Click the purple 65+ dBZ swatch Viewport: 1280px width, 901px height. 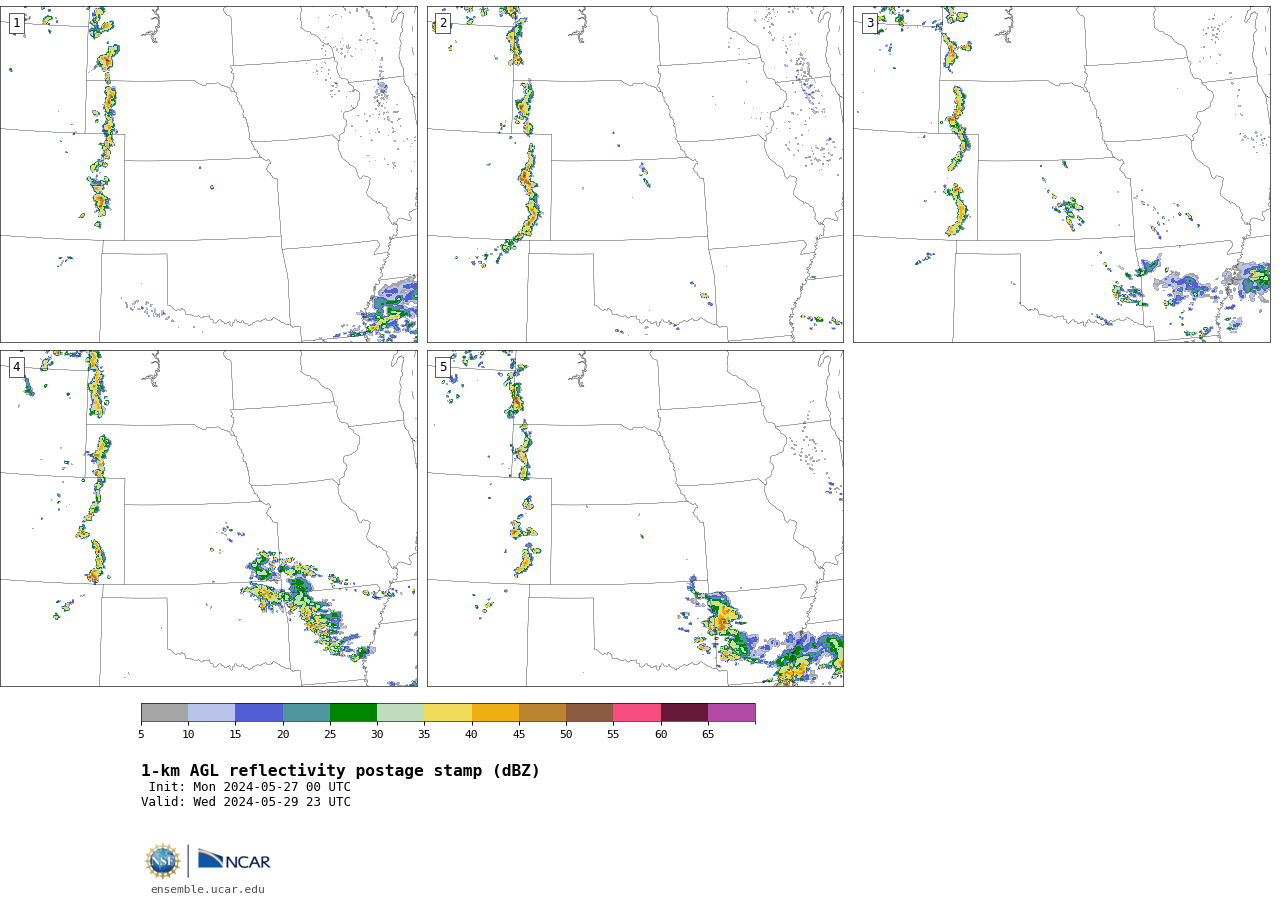pyautogui.click(x=732, y=713)
